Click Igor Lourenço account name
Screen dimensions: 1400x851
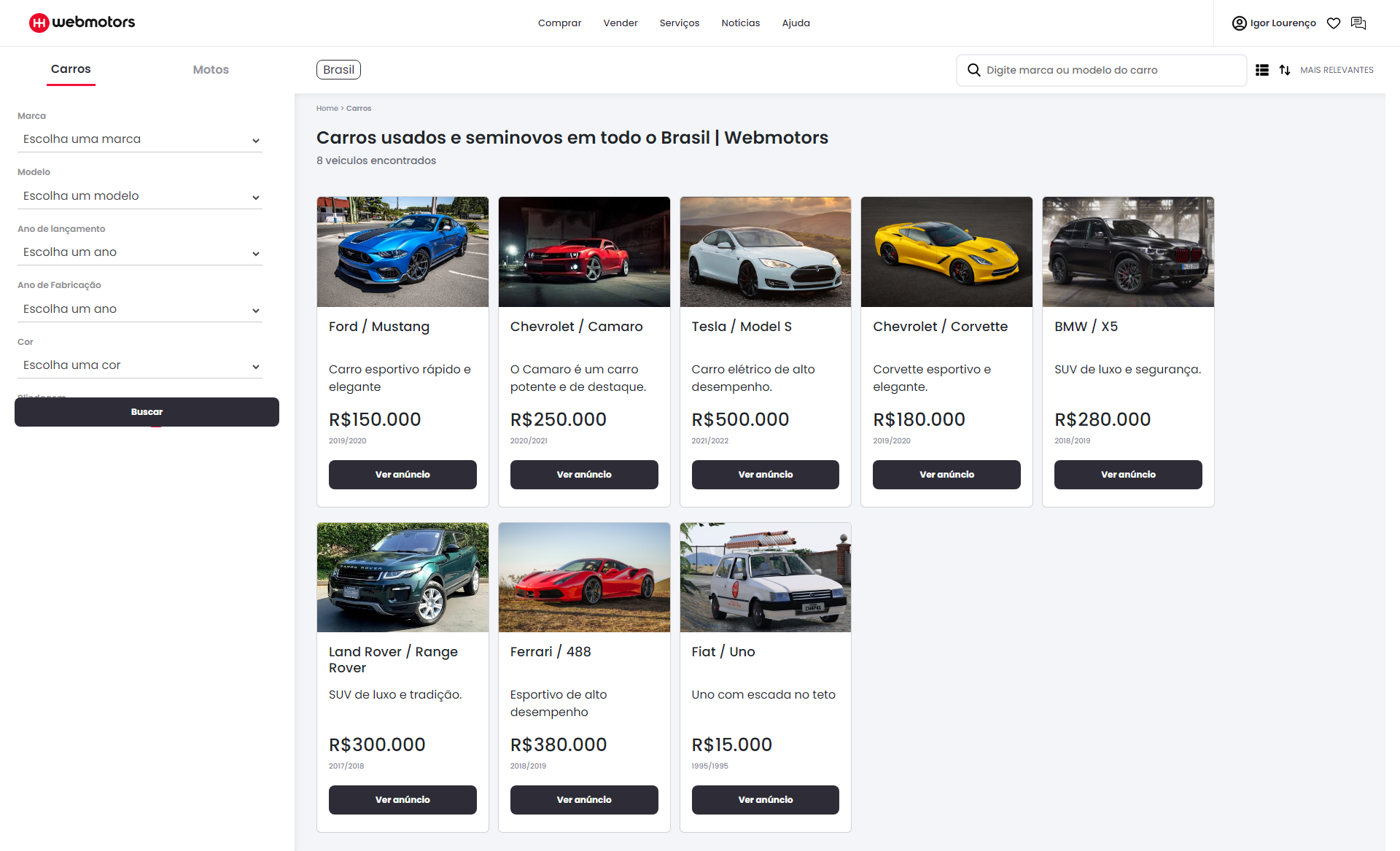pyautogui.click(x=1283, y=23)
